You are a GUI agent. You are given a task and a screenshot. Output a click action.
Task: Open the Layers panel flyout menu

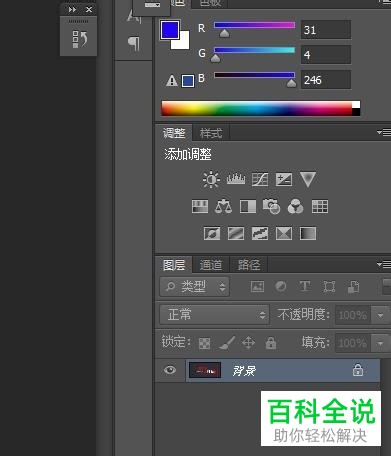[x=384, y=265]
